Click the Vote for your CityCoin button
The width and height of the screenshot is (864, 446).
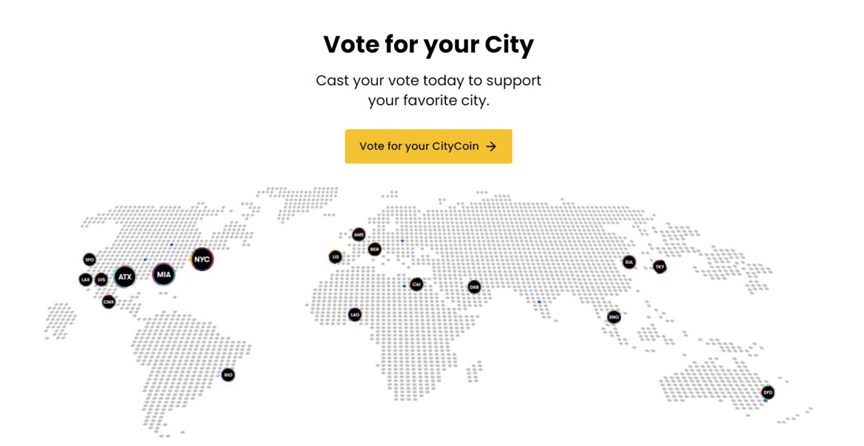point(428,146)
